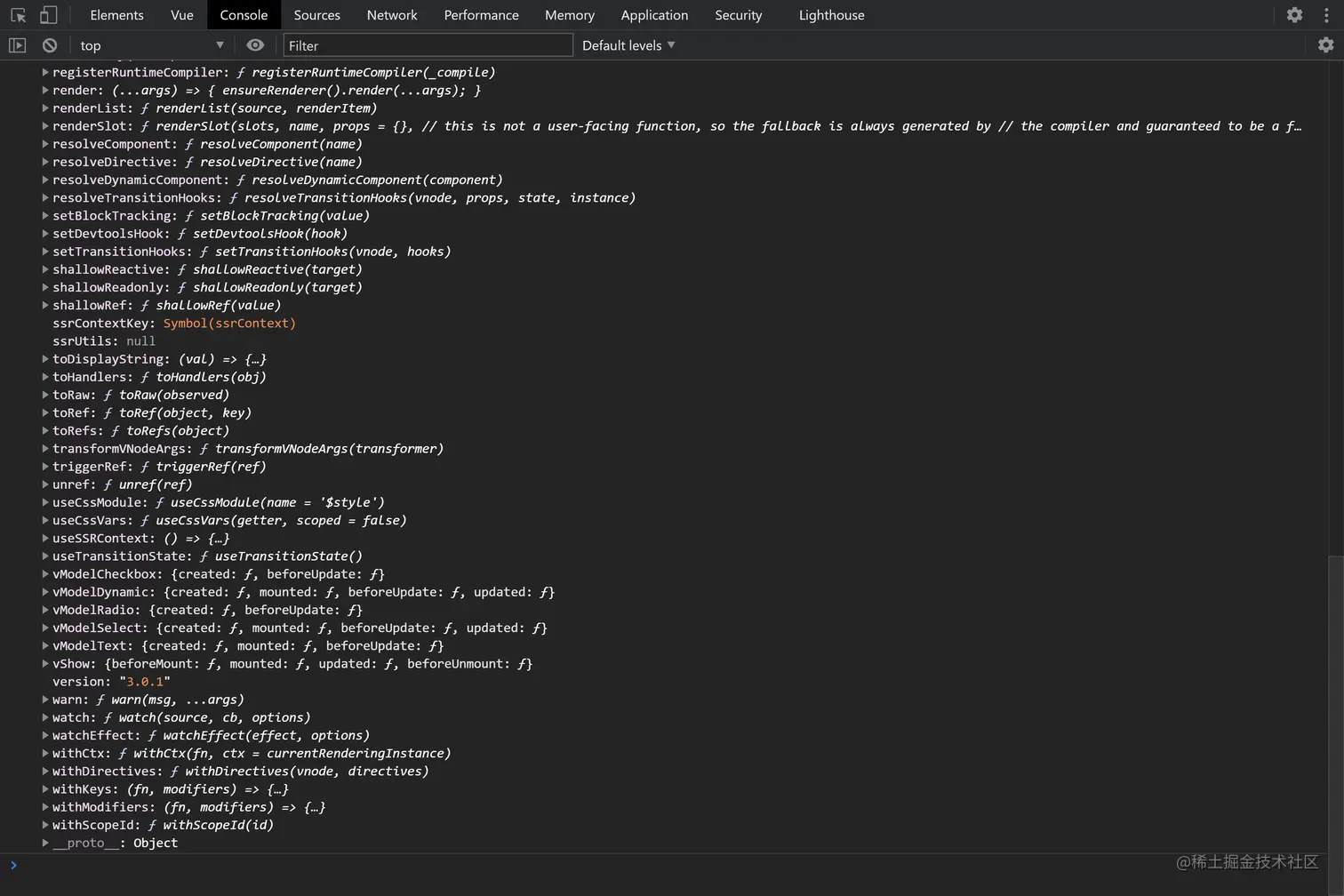Toggle the live expression eye icon

pos(255,45)
